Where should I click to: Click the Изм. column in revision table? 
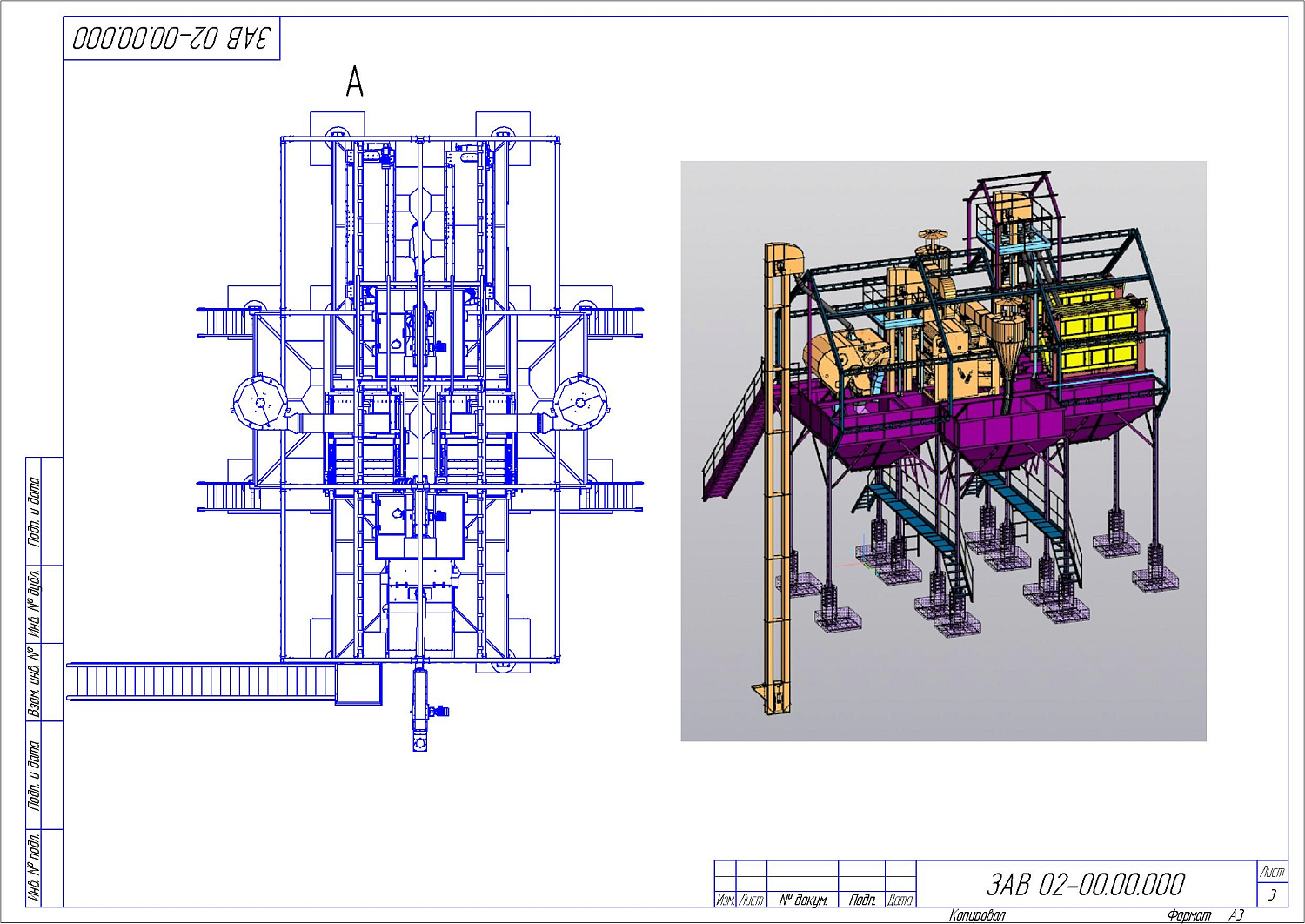[x=725, y=900]
